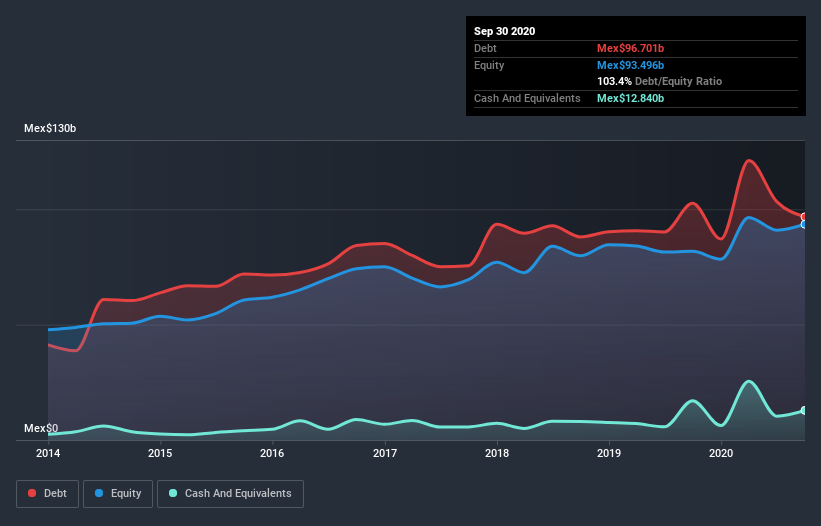Click the blue Equity endpoint marker
Screen dimensions: 821x526
pos(804,225)
